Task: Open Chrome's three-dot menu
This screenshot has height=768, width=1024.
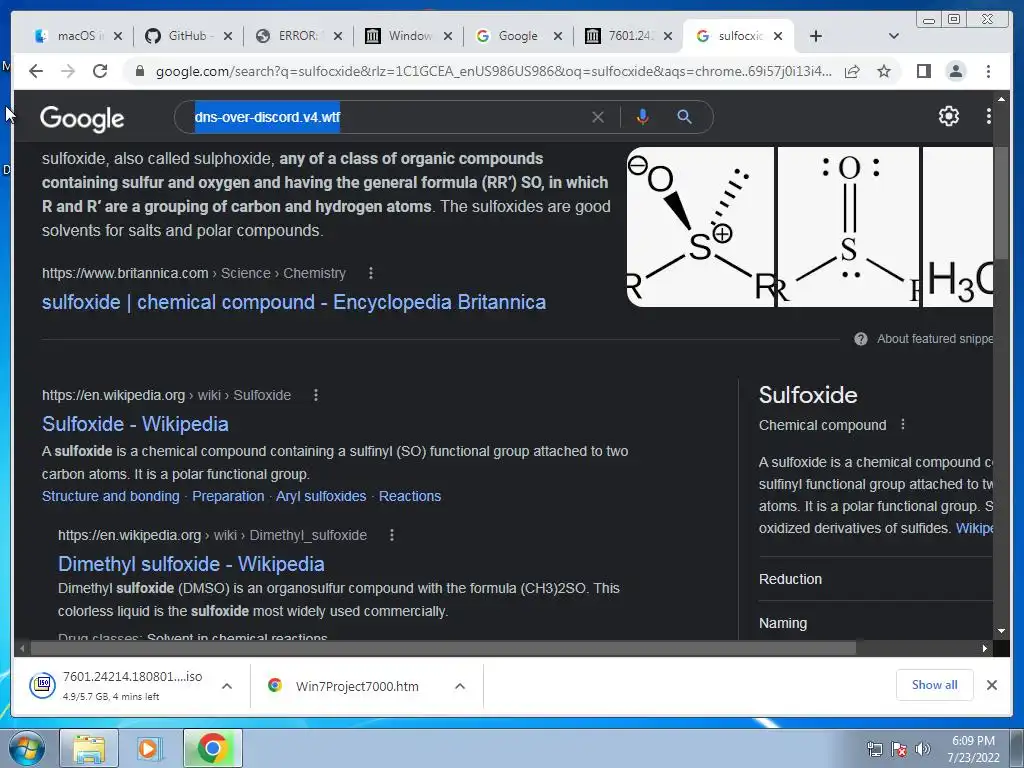Action: (x=988, y=71)
